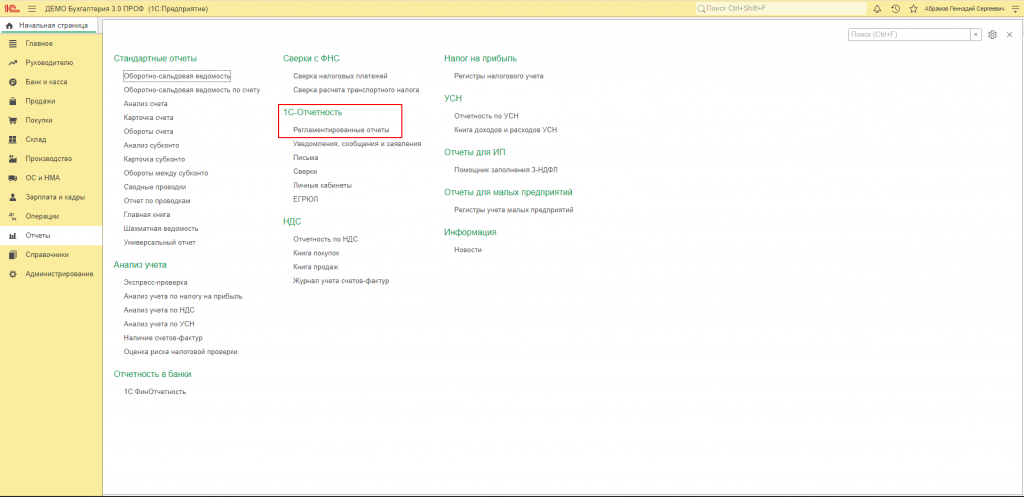
Task: Open favorites star icon
Action: click(x=913, y=8)
